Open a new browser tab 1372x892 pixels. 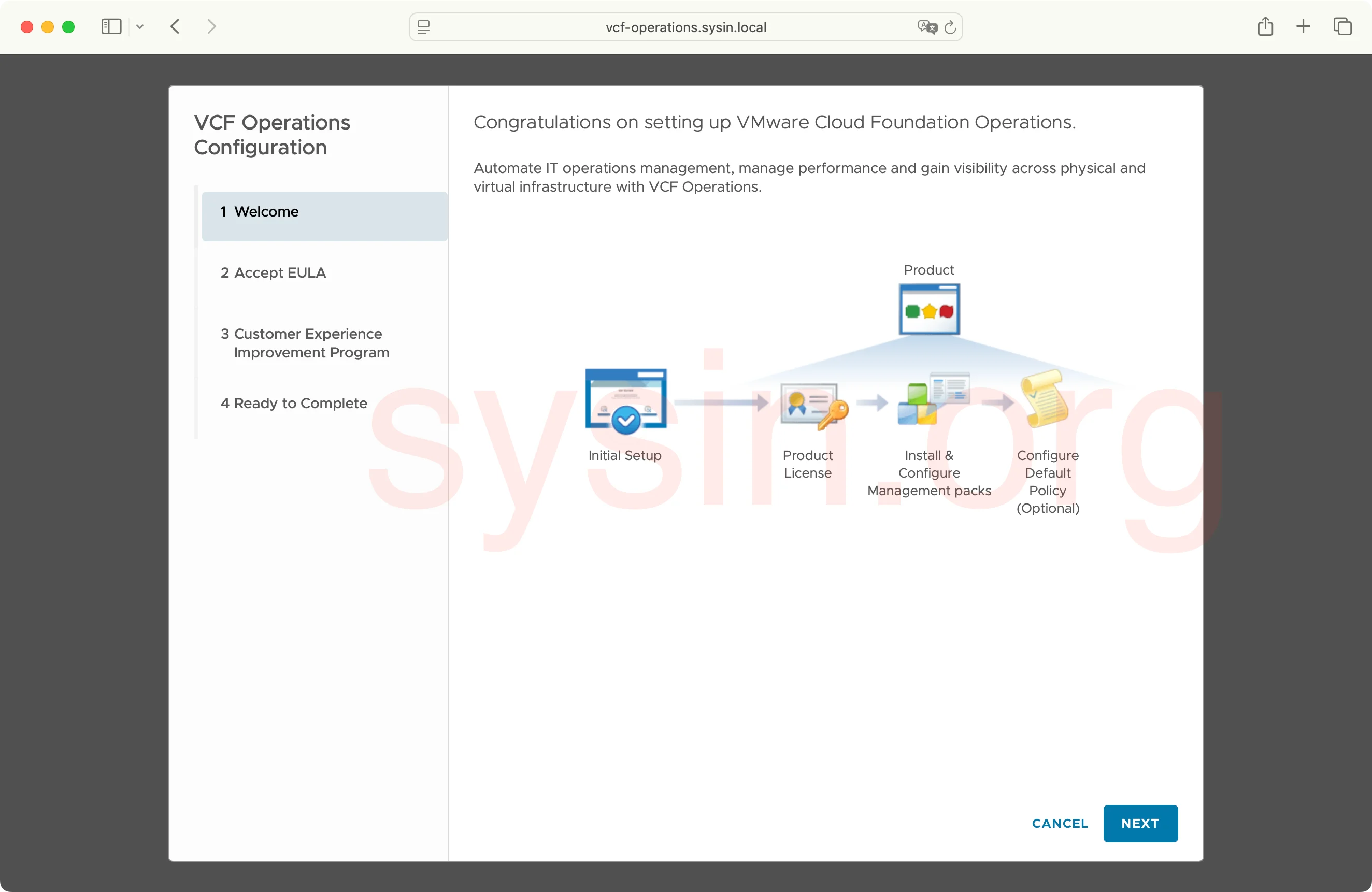pos(1304,26)
